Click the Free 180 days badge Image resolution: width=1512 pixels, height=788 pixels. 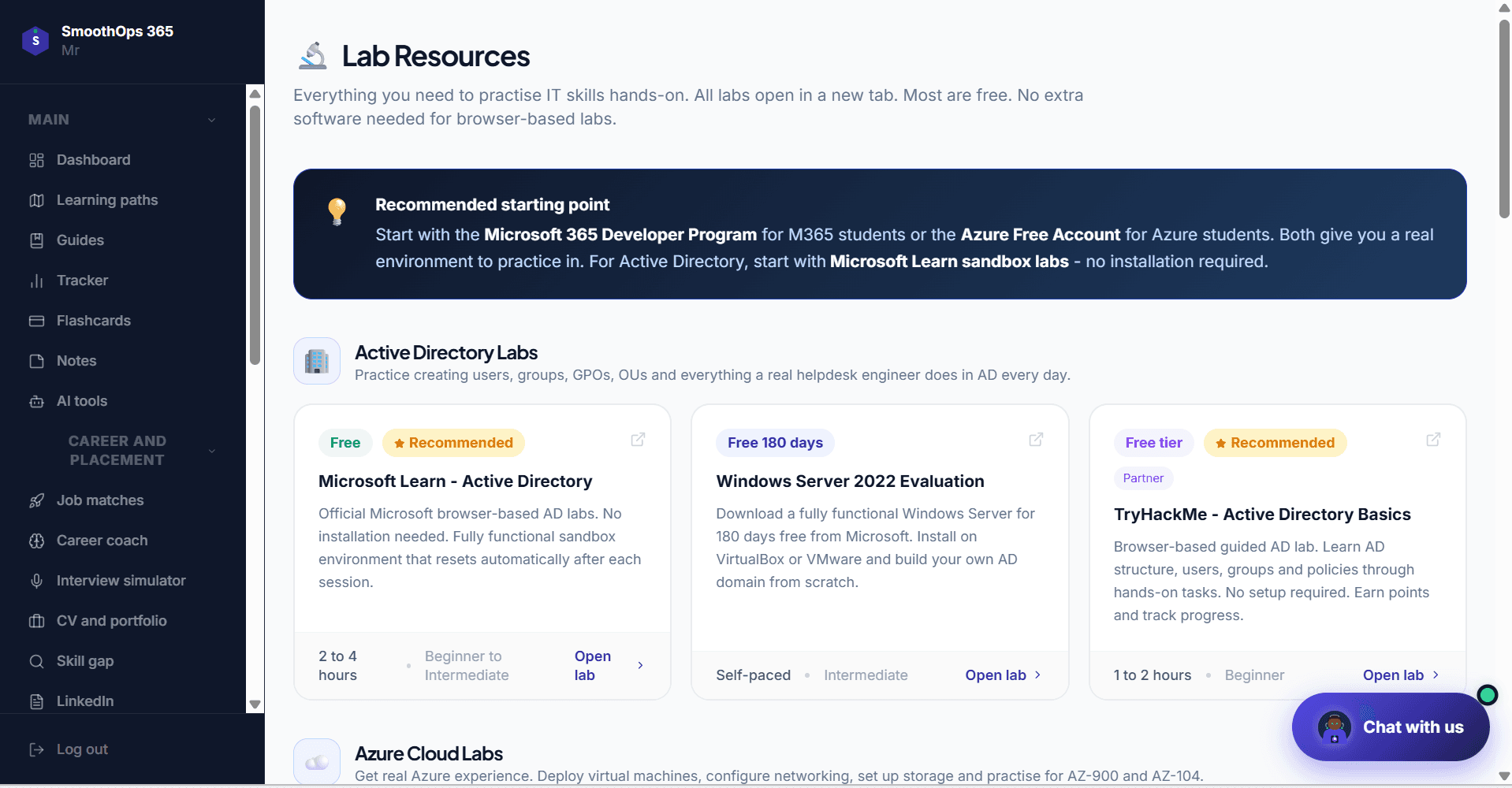pyautogui.click(x=775, y=443)
